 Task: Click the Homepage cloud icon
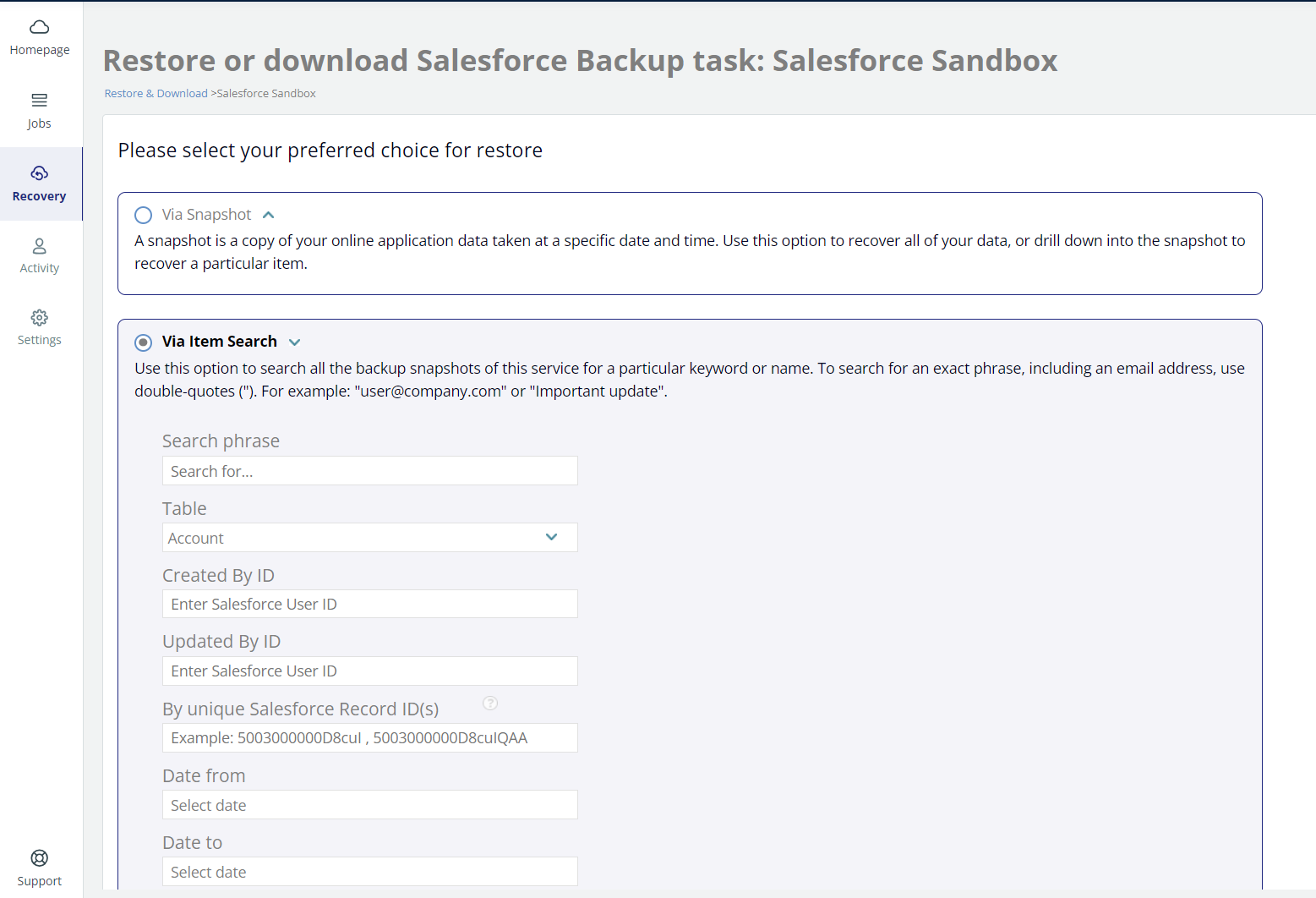[39, 26]
